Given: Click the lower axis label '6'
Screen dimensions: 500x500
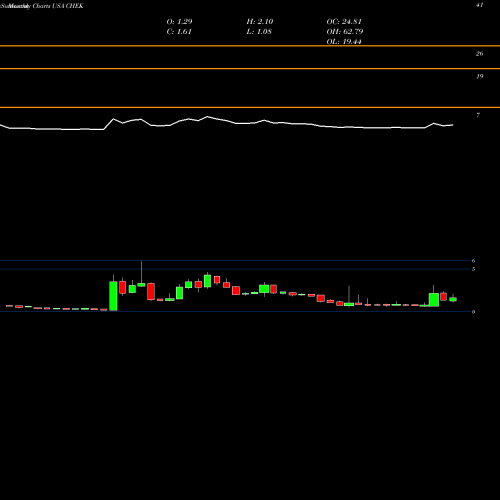Looking at the screenshot, I should [473, 261].
